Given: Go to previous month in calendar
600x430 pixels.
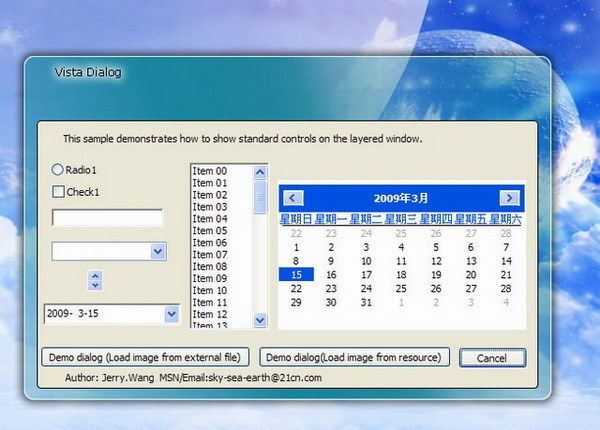Looking at the screenshot, I should click(293, 198).
